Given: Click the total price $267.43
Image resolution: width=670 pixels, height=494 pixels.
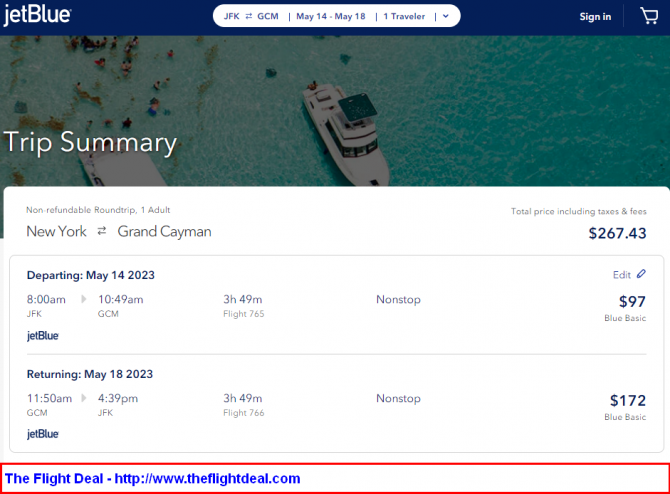Looking at the screenshot, I should click(617, 233).
